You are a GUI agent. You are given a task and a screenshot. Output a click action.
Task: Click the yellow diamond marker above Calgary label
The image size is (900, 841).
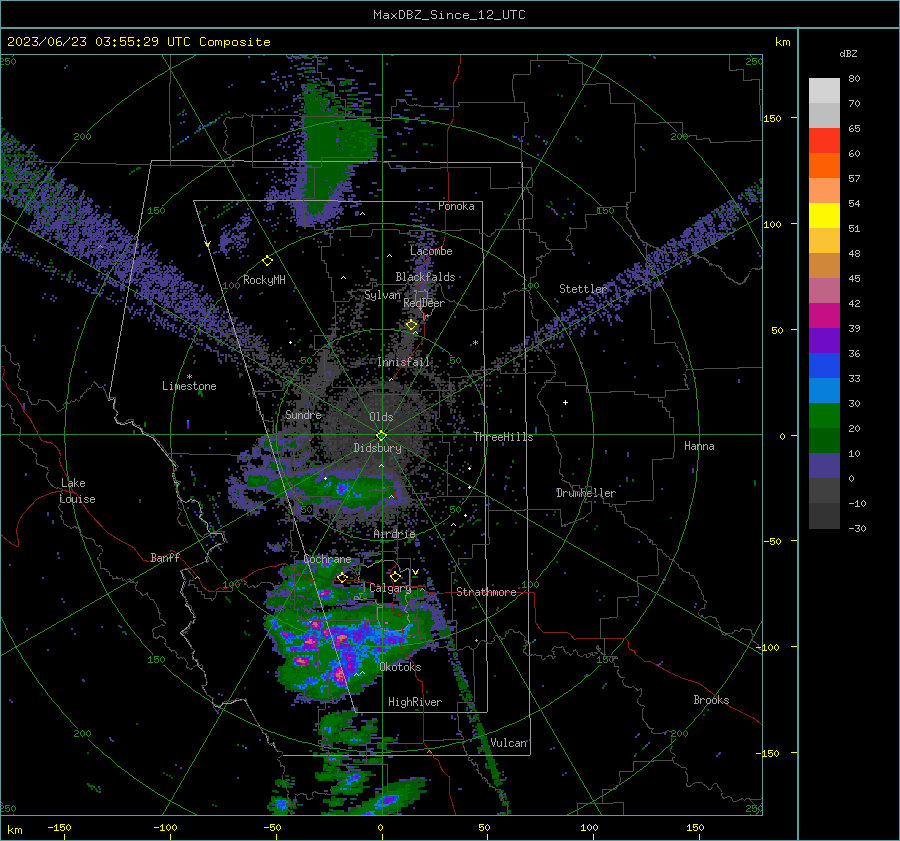pos(395,576)
